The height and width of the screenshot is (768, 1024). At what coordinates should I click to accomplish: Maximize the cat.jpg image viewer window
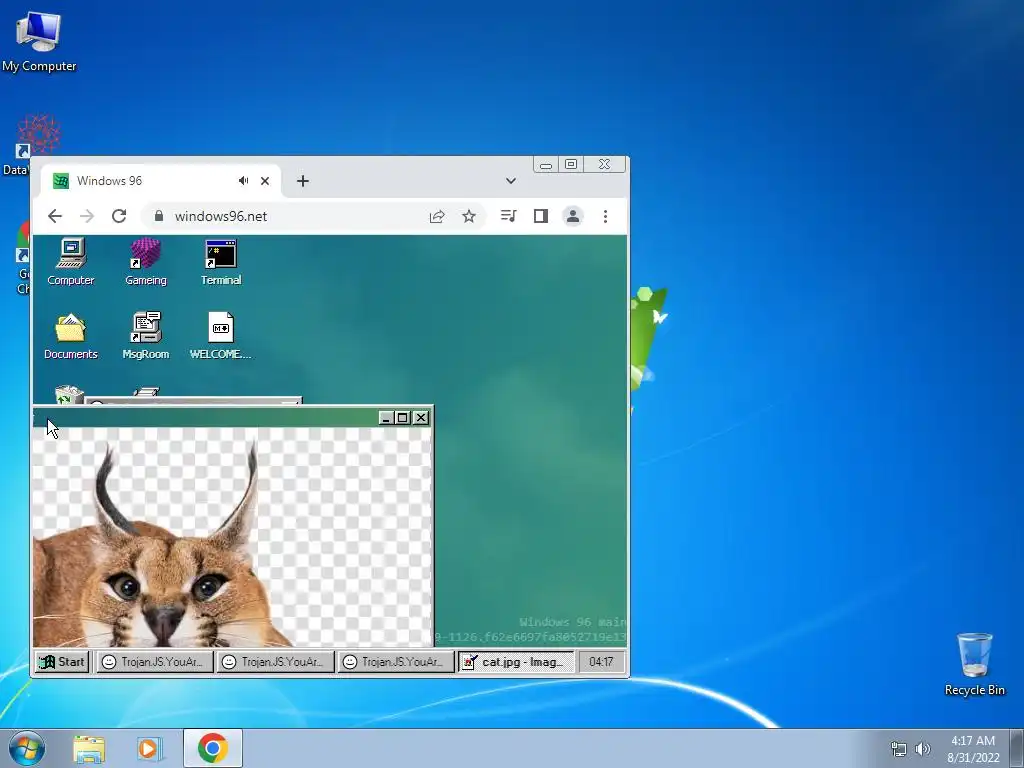403,418
